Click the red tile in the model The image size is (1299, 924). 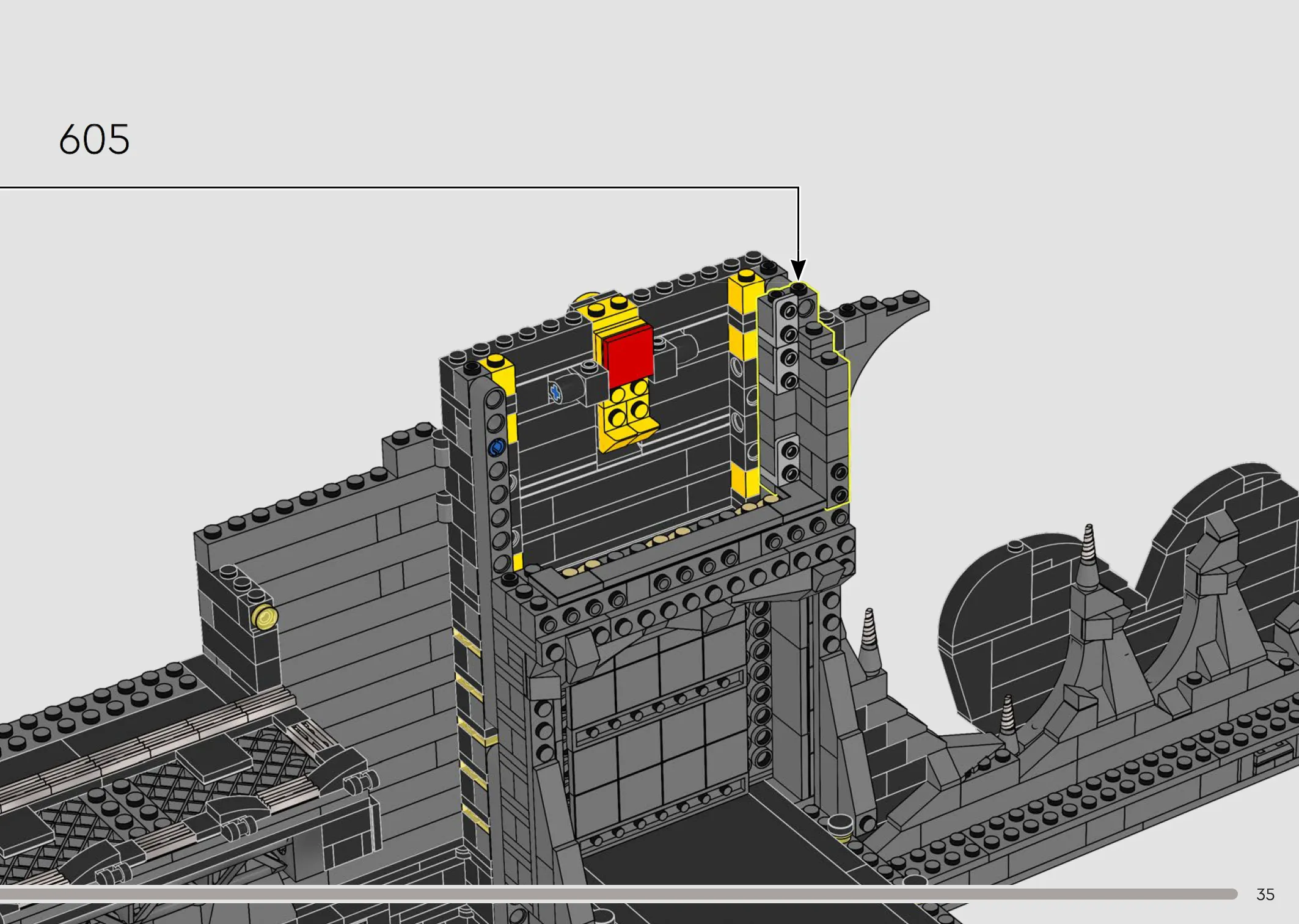pyautogui.click(x=628, y=356)
